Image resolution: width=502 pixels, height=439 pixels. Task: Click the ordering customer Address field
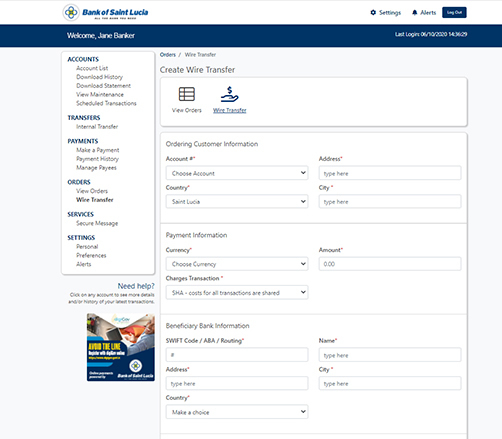click(390, 173)
